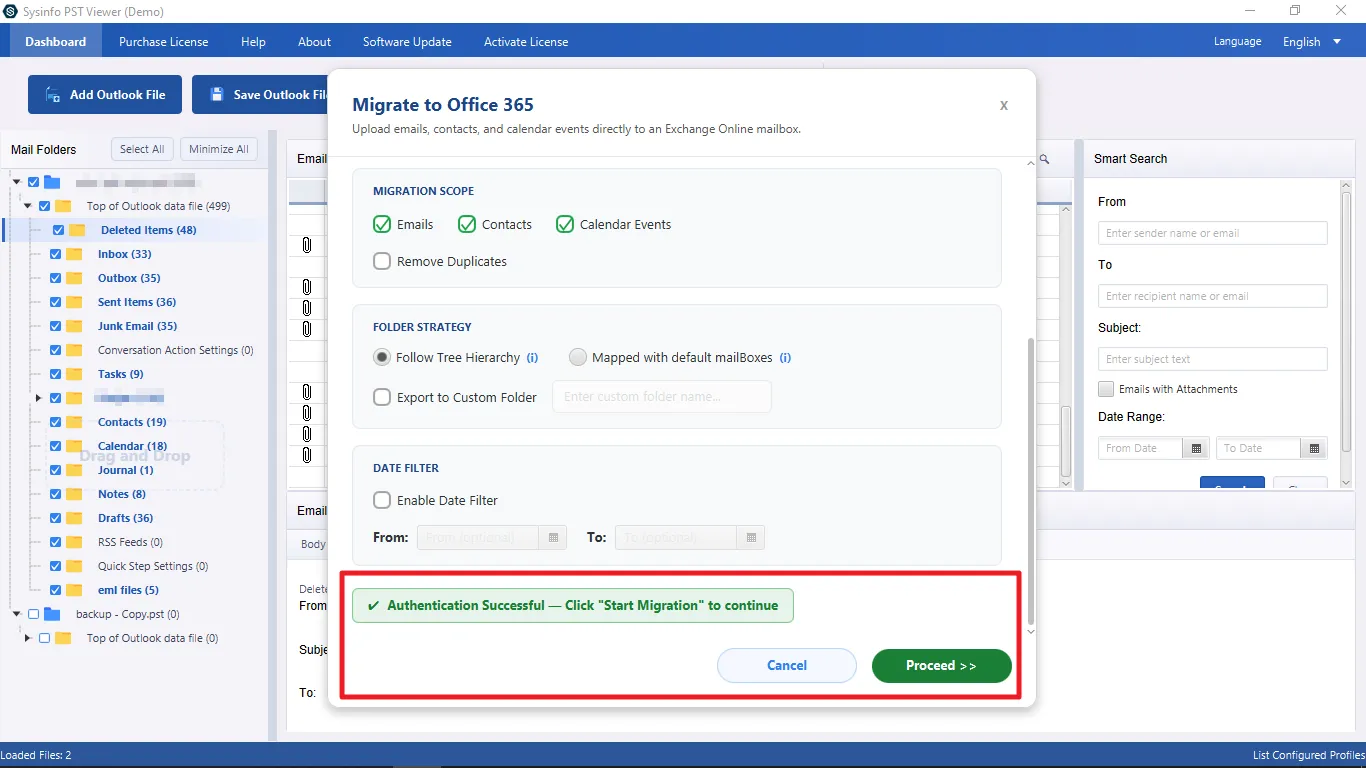Click the folder icon beside eml files (5)
The width and height of the screenshot is (1366, 768).
pyautogui.click(x=74, y=590)
